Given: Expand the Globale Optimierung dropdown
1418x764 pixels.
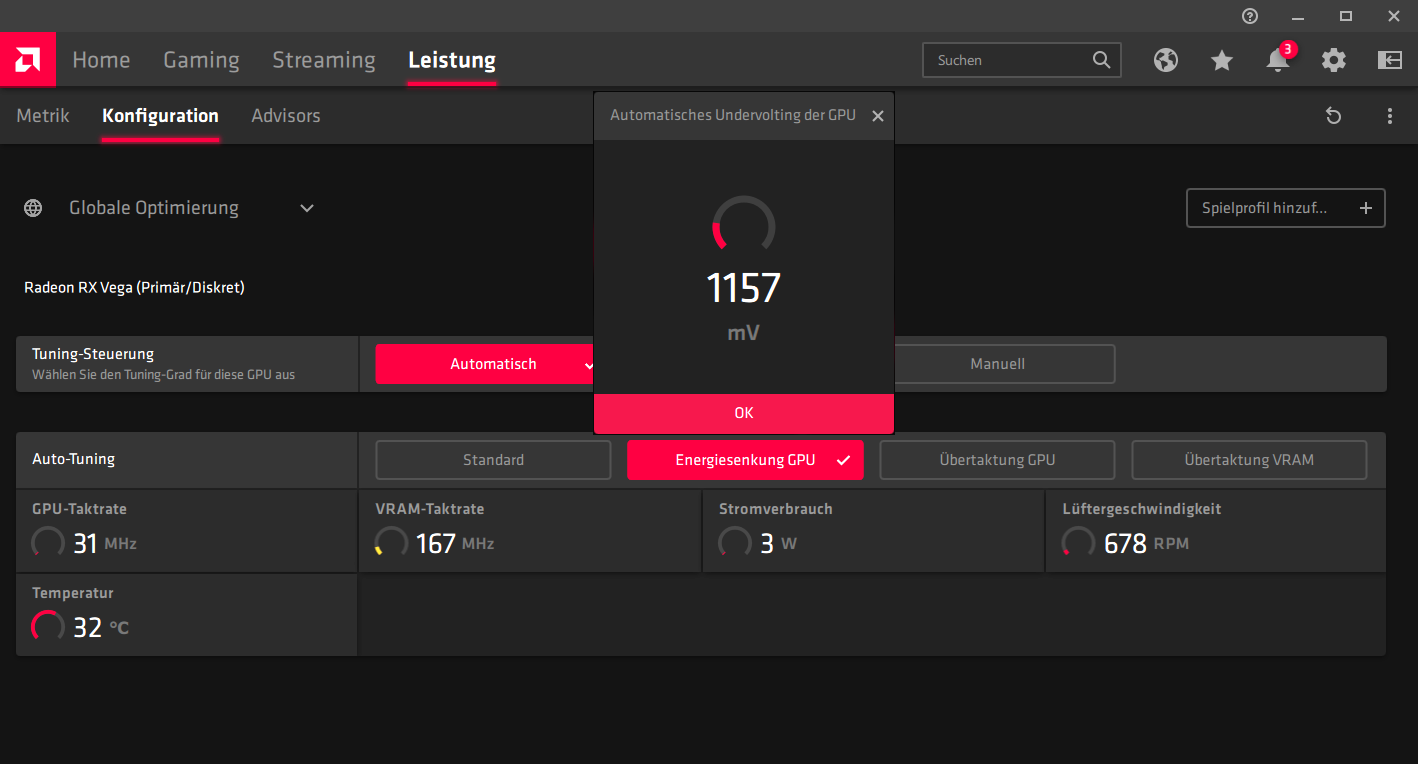Looking at the screenshot, I should (307, 208).
